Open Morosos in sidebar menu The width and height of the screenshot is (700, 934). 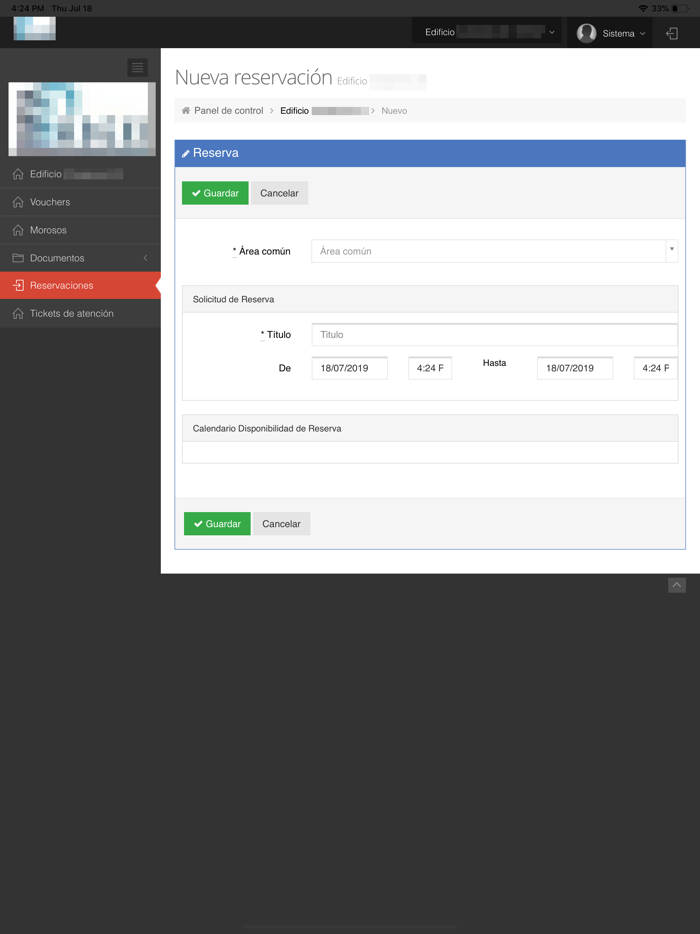pos(80,230)
